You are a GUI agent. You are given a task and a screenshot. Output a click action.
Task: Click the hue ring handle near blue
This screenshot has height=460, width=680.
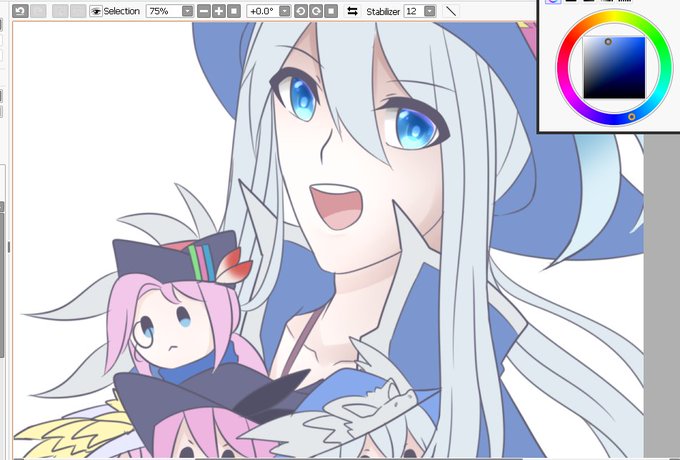(x=632, y=117)
